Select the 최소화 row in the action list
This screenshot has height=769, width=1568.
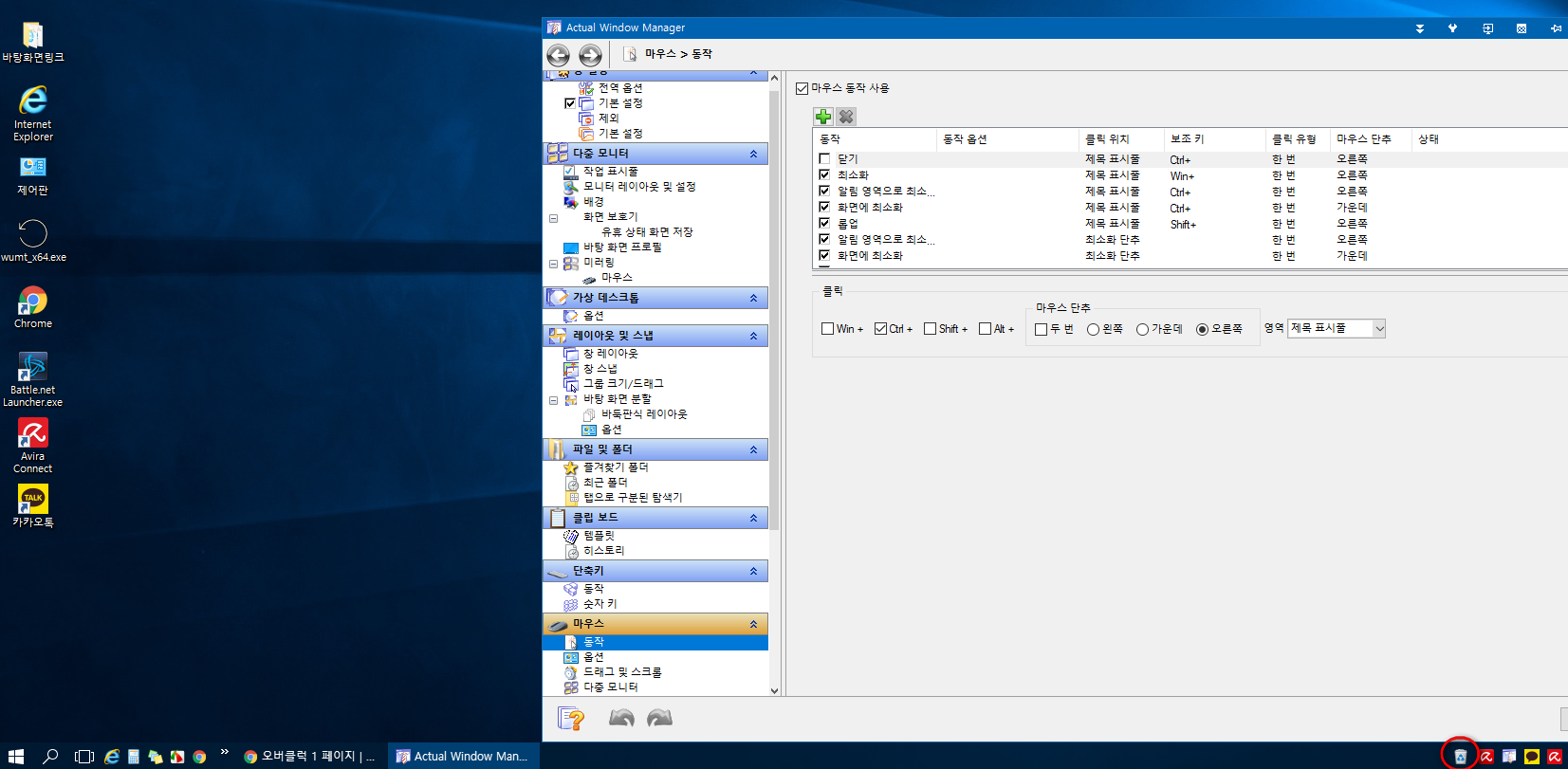[1191, 175]
